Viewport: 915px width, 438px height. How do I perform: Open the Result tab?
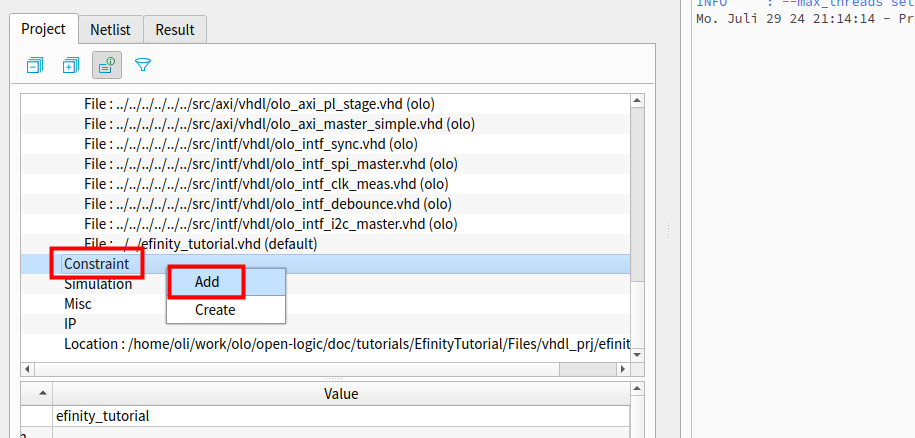[174, 30]
